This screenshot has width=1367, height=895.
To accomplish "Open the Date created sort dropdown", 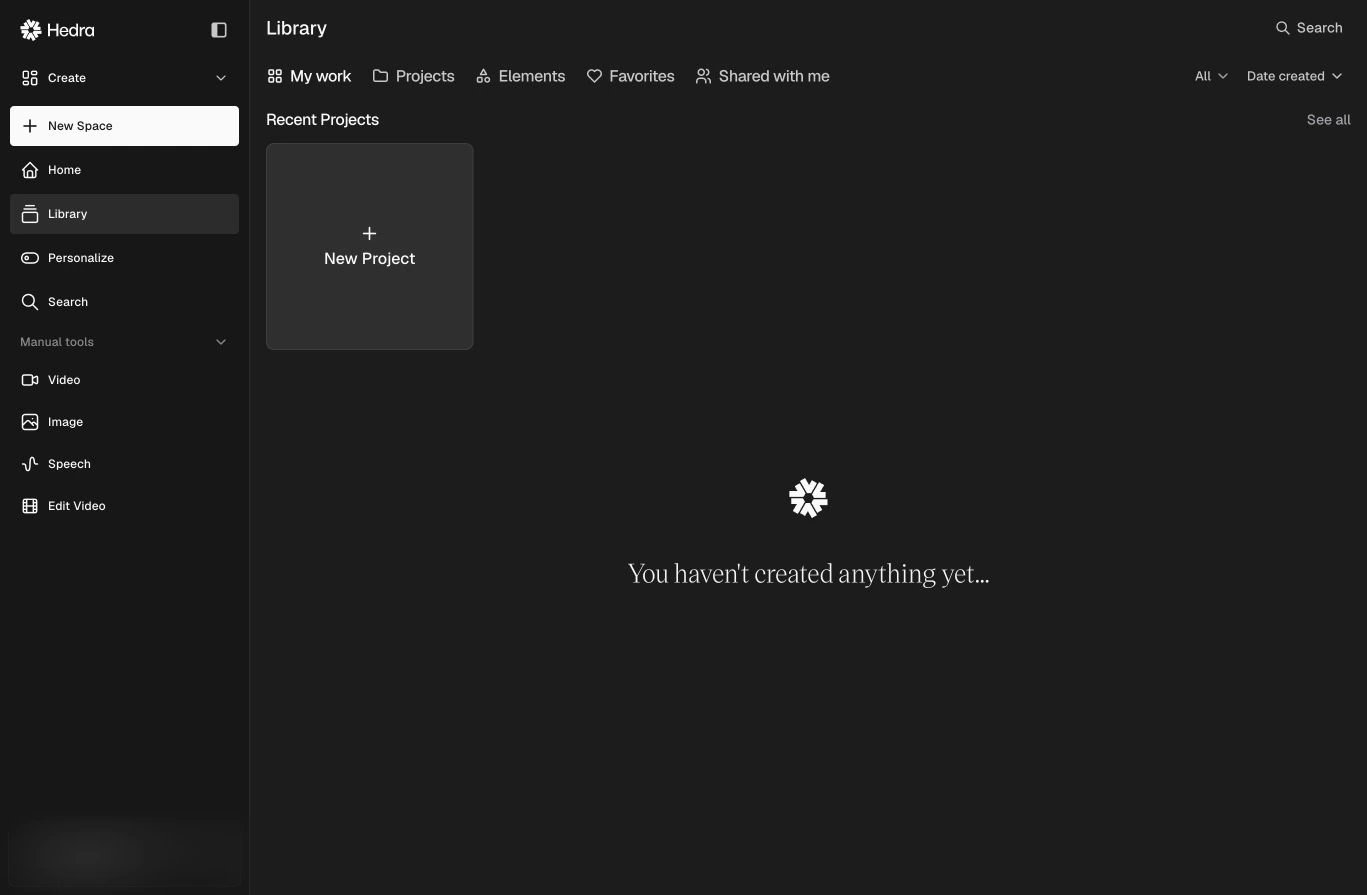I will coord(1294,76).
